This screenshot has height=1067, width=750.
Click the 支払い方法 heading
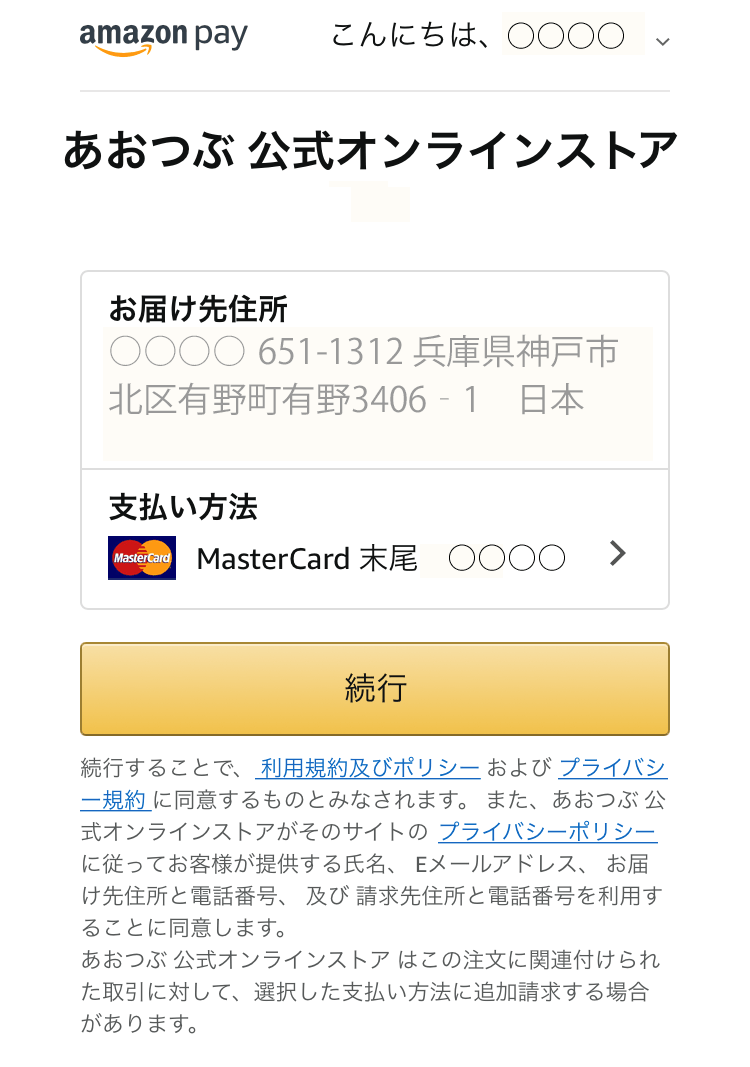click(x=183, y=508)
